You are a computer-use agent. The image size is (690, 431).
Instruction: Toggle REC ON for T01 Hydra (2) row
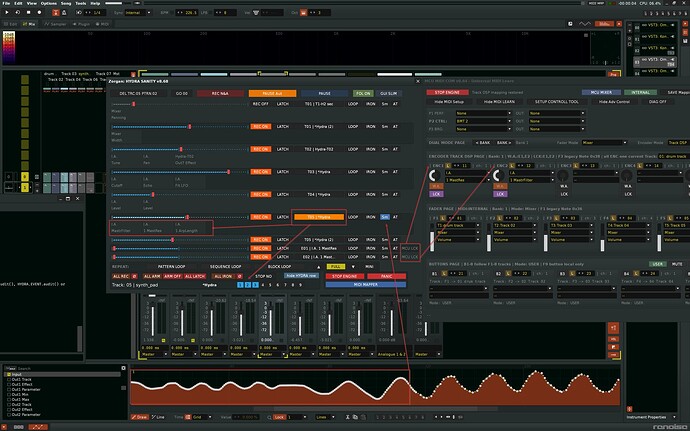[261, 126]
